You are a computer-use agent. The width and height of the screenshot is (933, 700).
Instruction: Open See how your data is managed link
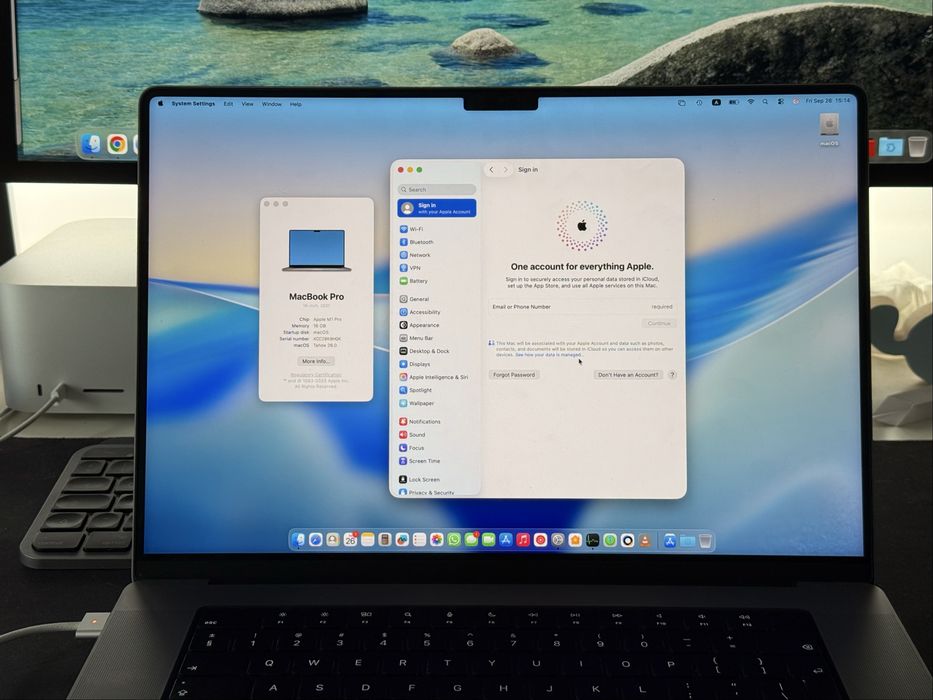tap(549, 355)
